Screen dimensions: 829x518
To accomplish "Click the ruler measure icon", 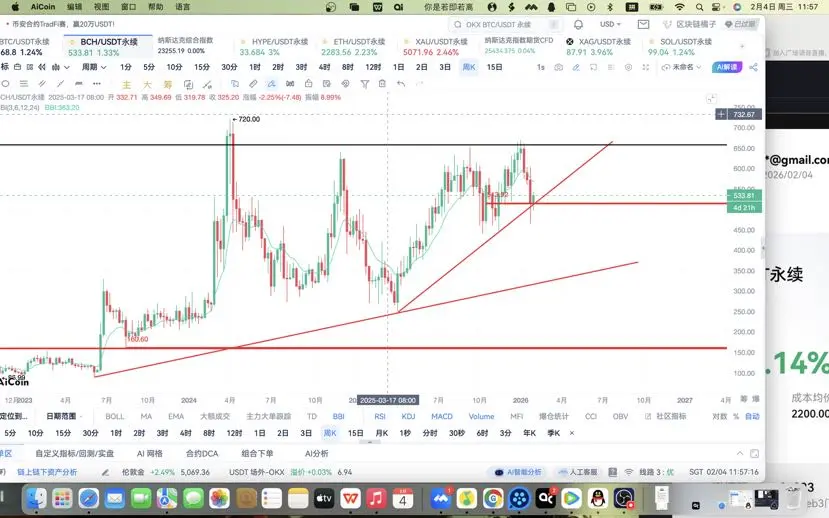I will point(253,84).
